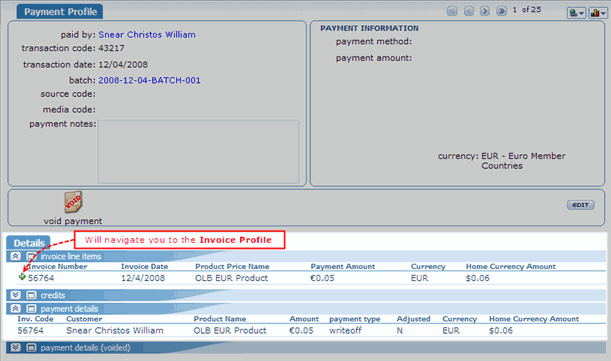The image size is (611, 361).
Task: Click the Adjusted column header
Action: coord(413,319)
